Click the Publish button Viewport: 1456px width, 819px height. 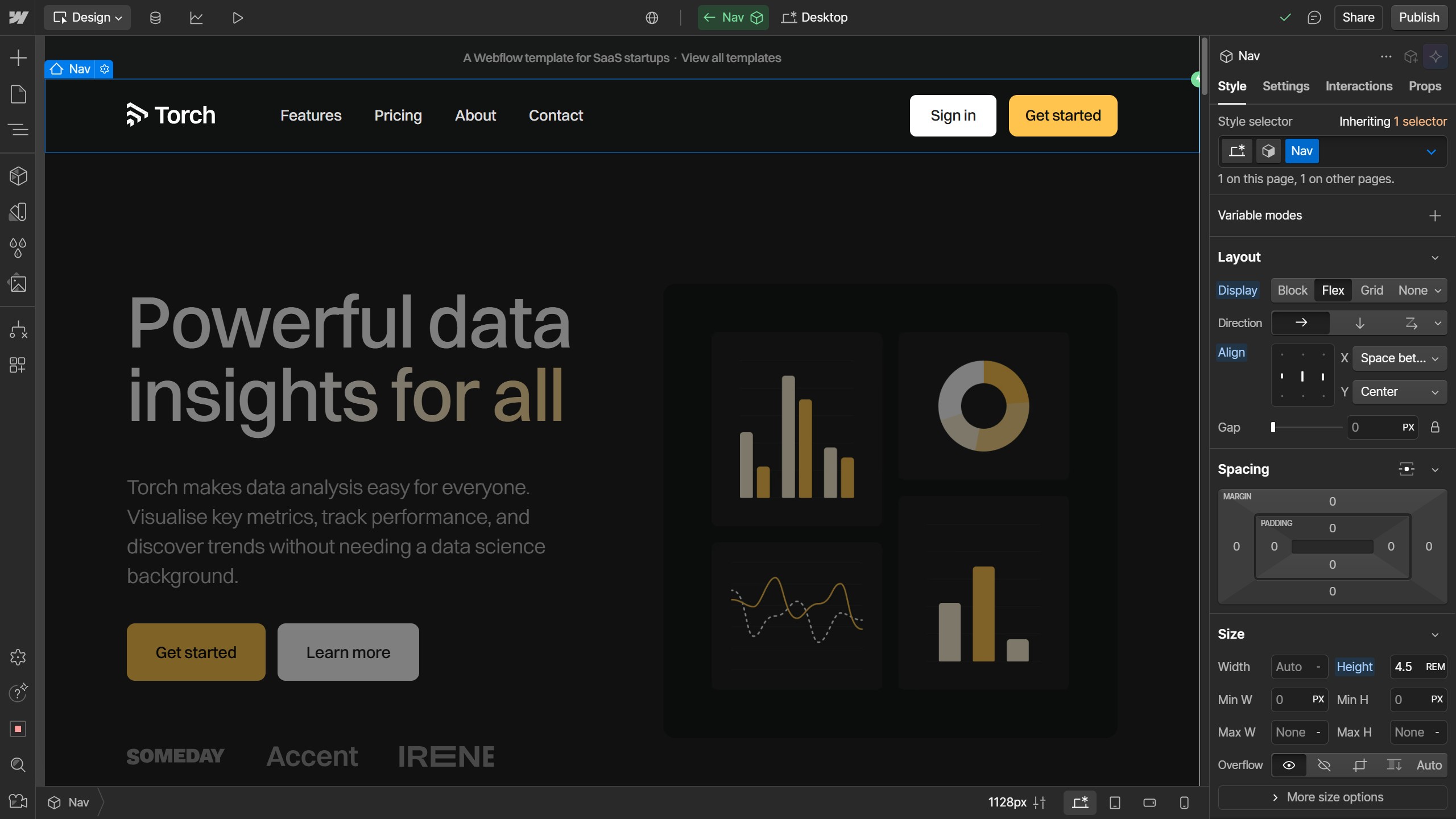click(1418, 18)
